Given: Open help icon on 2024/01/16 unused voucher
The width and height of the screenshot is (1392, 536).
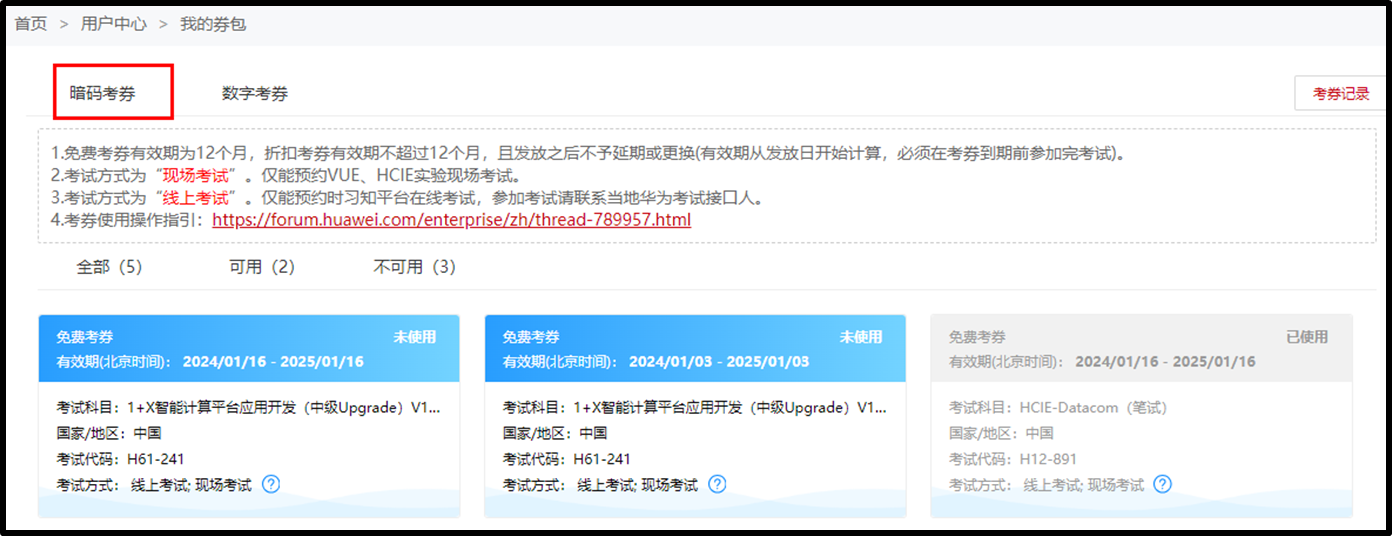Looking at the screenshot, I should [x=271, y=485].
